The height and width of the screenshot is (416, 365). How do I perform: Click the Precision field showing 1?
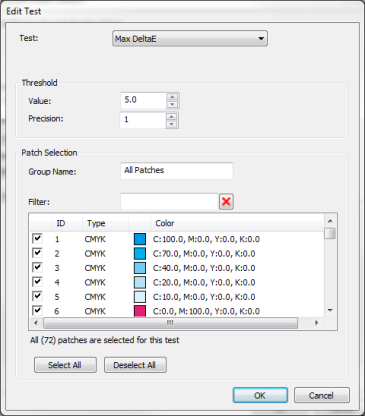tap(143, 120)
